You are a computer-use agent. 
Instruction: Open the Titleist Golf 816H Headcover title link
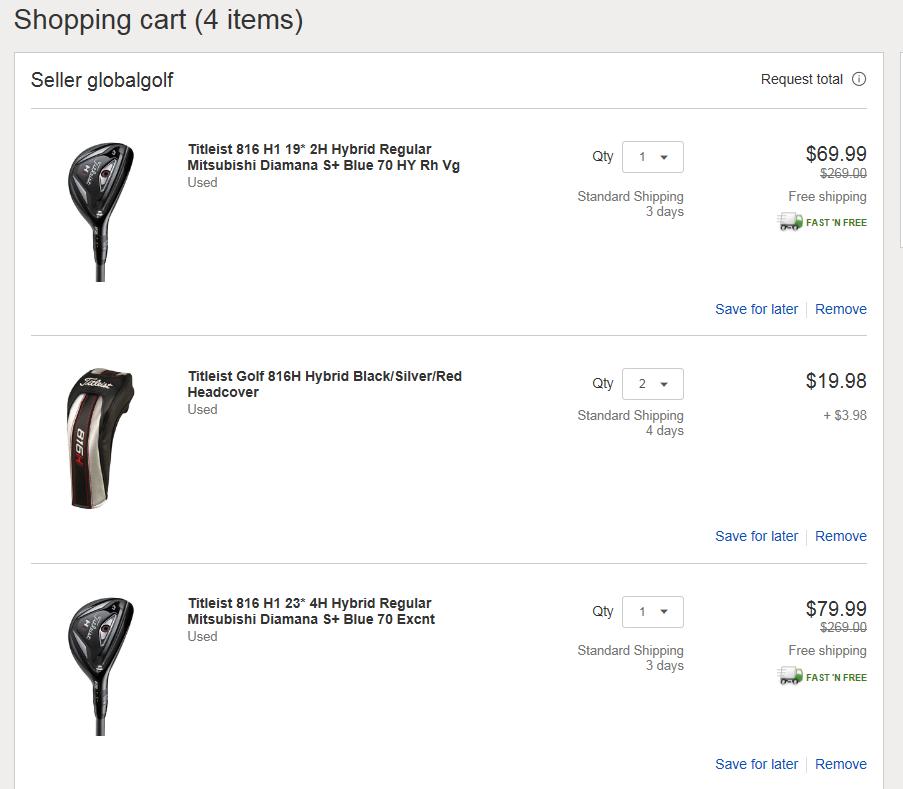click(324, 385)
